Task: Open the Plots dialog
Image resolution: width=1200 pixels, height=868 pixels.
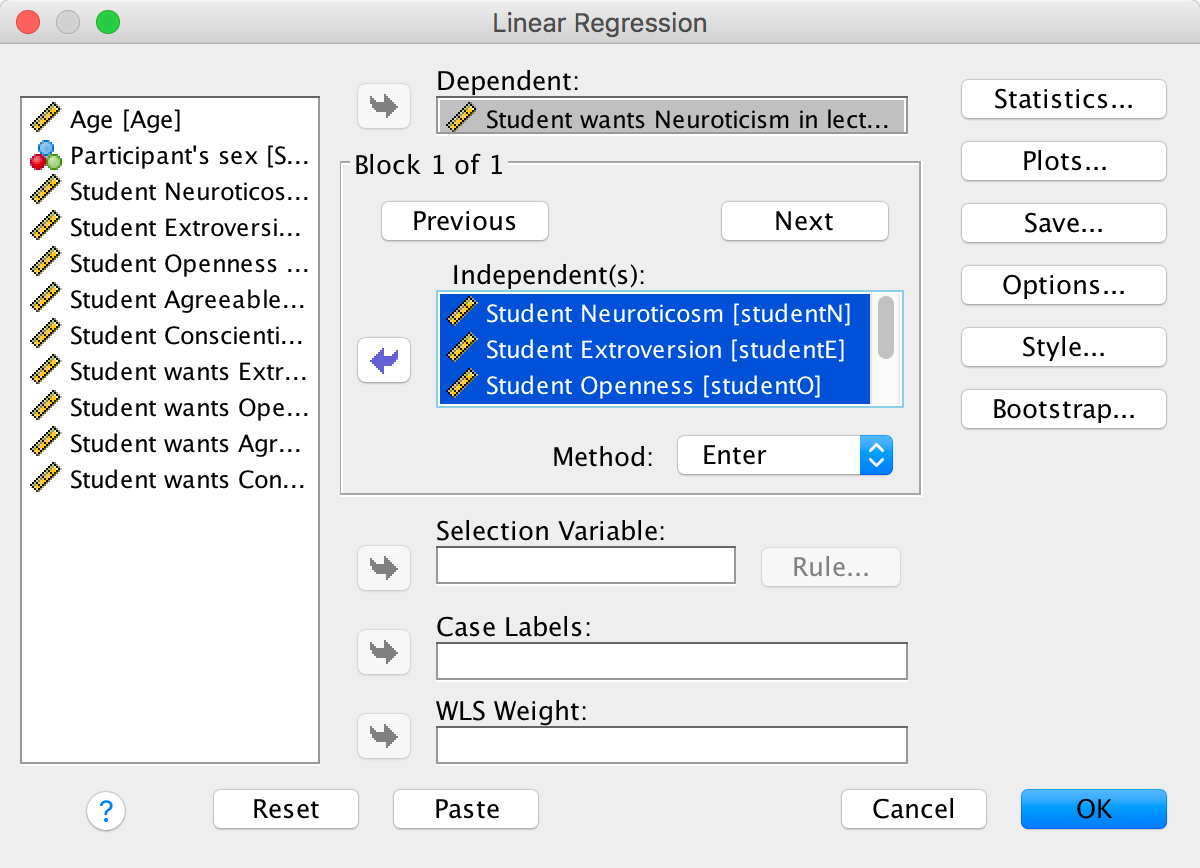Action: pyautogui.click(x=1063, y=161)
